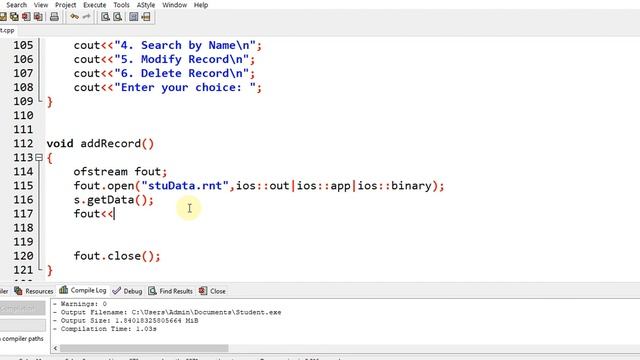Screen dimensions: 640x360
Task: Click line number 110 in the gutter
Action: click(x=23, y=116)
